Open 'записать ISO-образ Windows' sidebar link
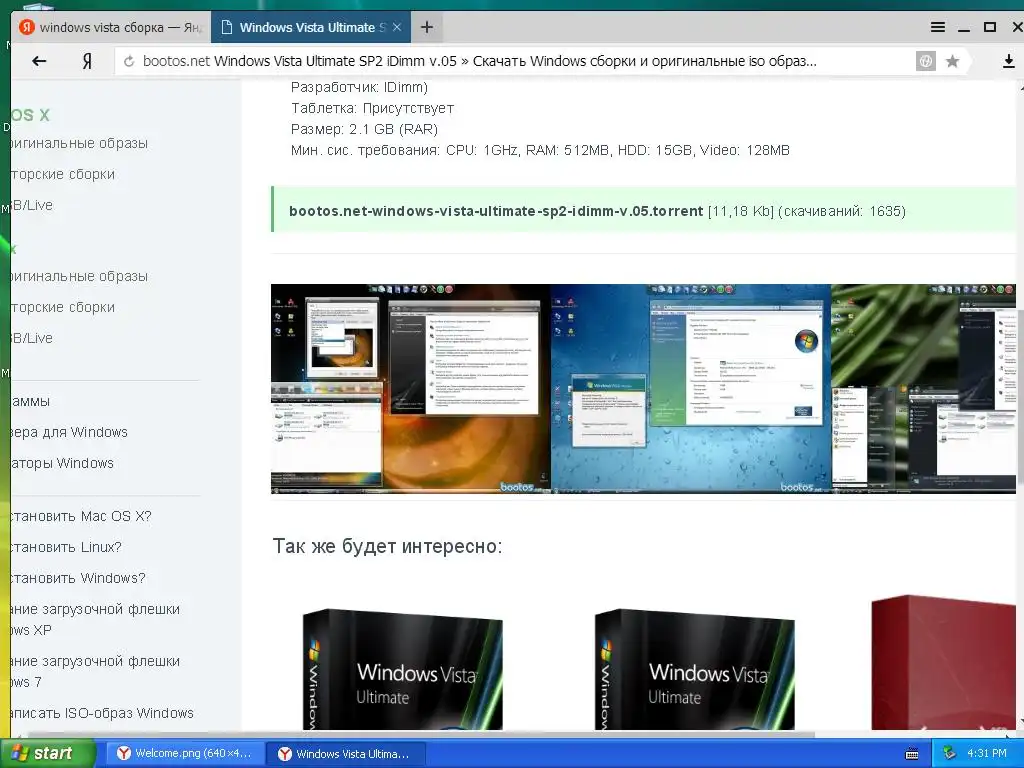The image size is (1024, 768). coord(102,713)
